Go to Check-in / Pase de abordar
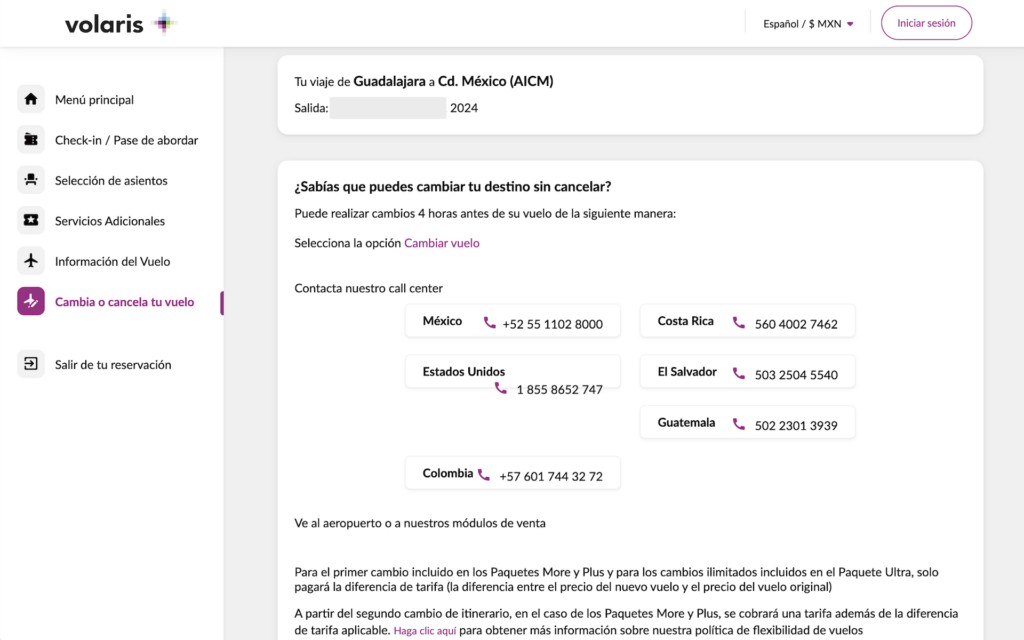 pos(126,140)
